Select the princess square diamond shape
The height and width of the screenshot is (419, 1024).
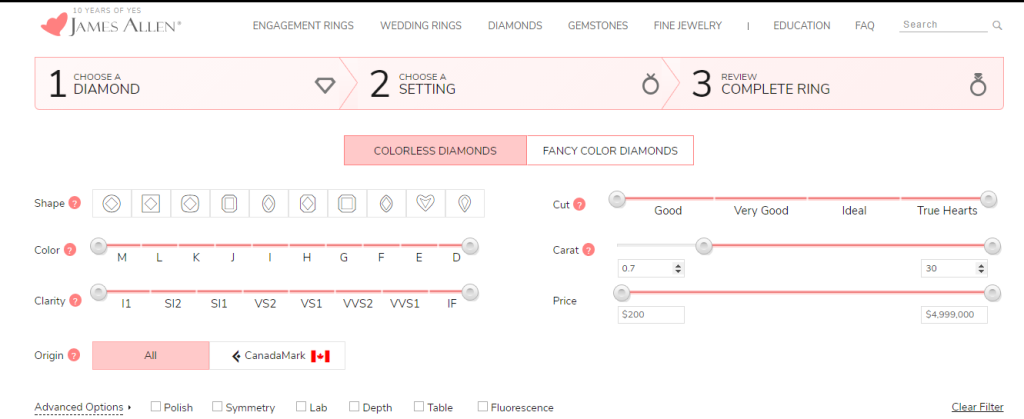pos(151,204)
